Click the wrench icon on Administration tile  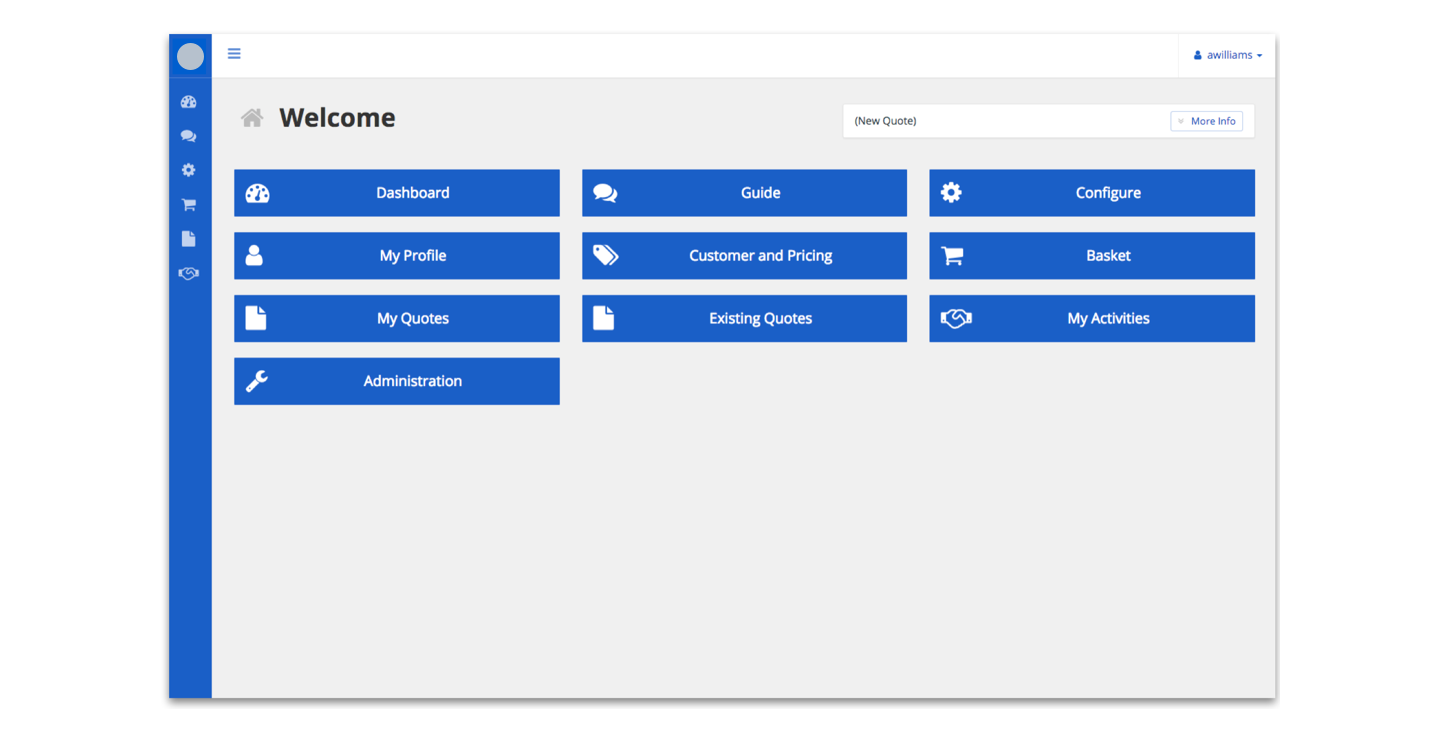pyautogui.click(x=257, y=381)
